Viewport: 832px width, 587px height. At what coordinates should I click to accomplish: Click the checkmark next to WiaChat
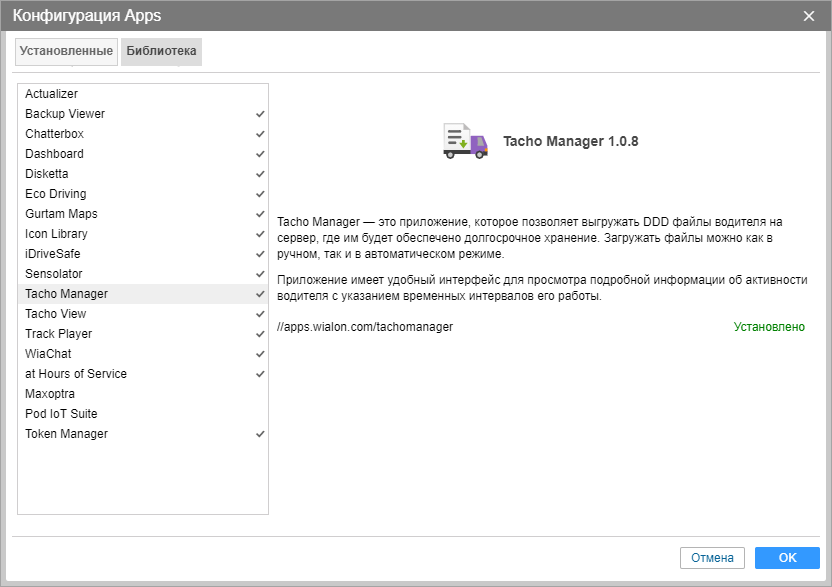point(260,354)
